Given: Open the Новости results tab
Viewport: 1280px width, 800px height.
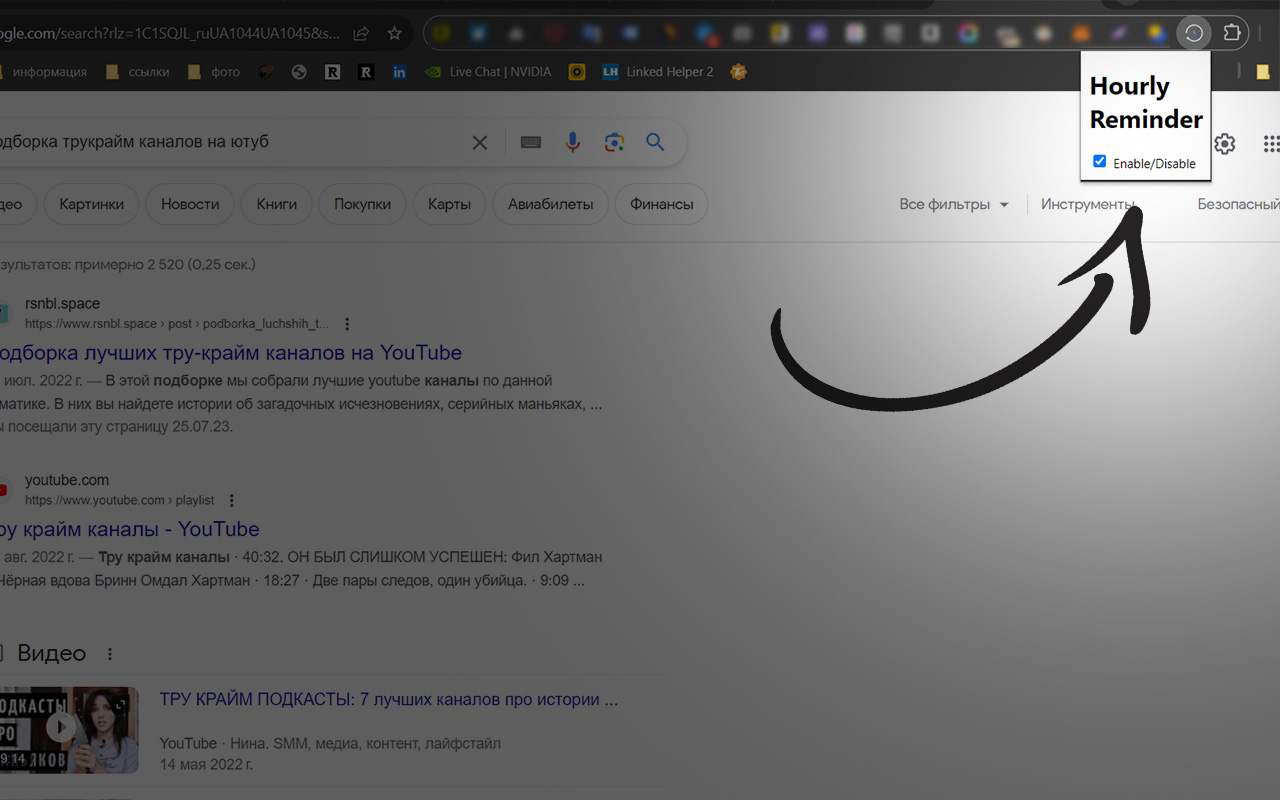Looking at the screenshot, I should pos(189,203).
